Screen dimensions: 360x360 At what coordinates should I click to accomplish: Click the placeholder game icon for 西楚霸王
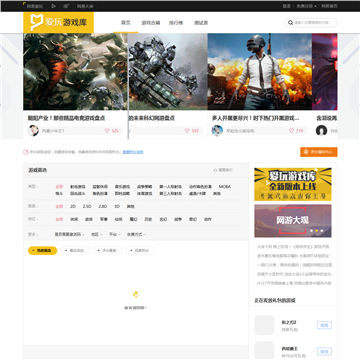click(x=264, y=351)
